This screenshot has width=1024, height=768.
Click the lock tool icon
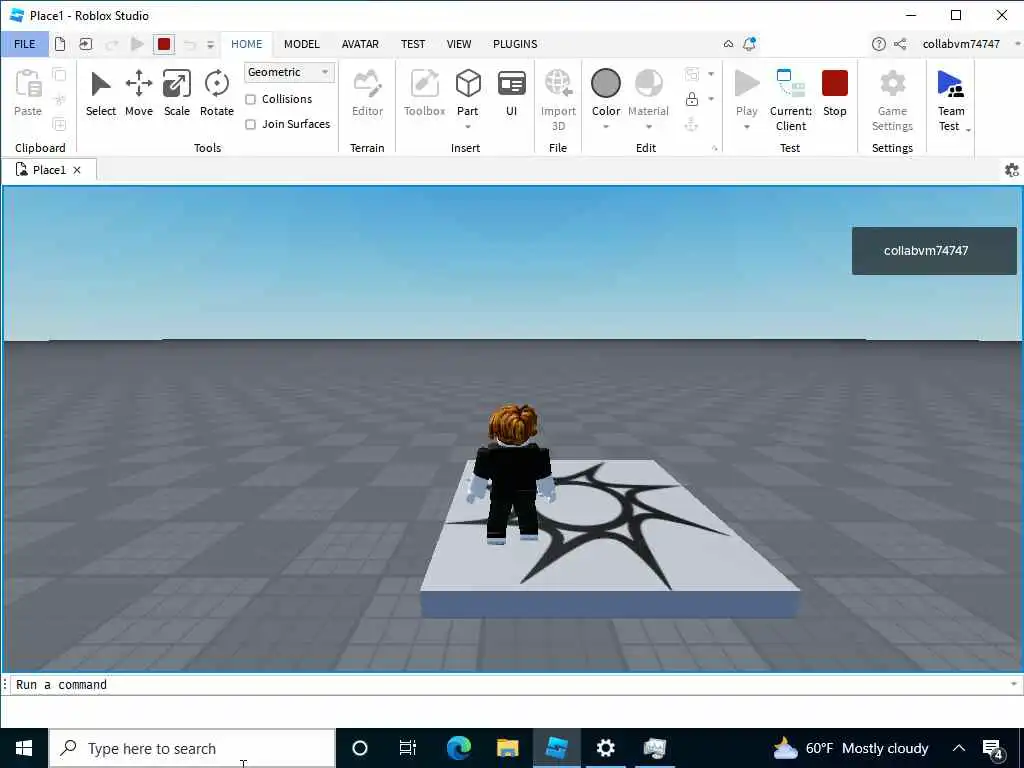pyautogui.click(x=692, y=99)
